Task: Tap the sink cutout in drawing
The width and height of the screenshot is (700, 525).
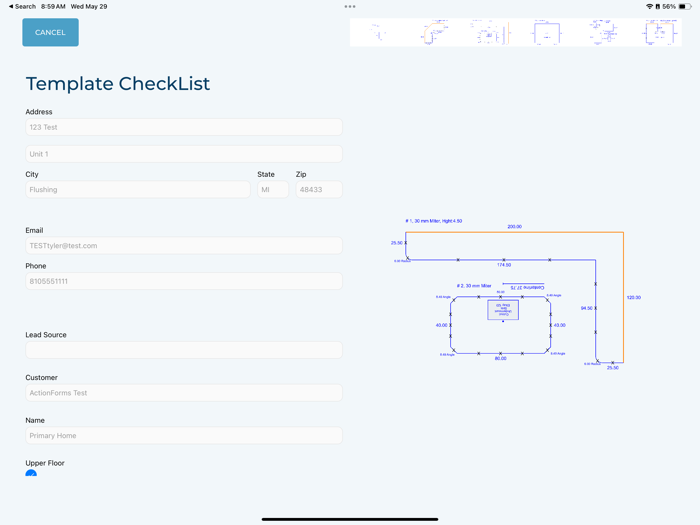Action: pyautogui.click(x=503, y=310)
